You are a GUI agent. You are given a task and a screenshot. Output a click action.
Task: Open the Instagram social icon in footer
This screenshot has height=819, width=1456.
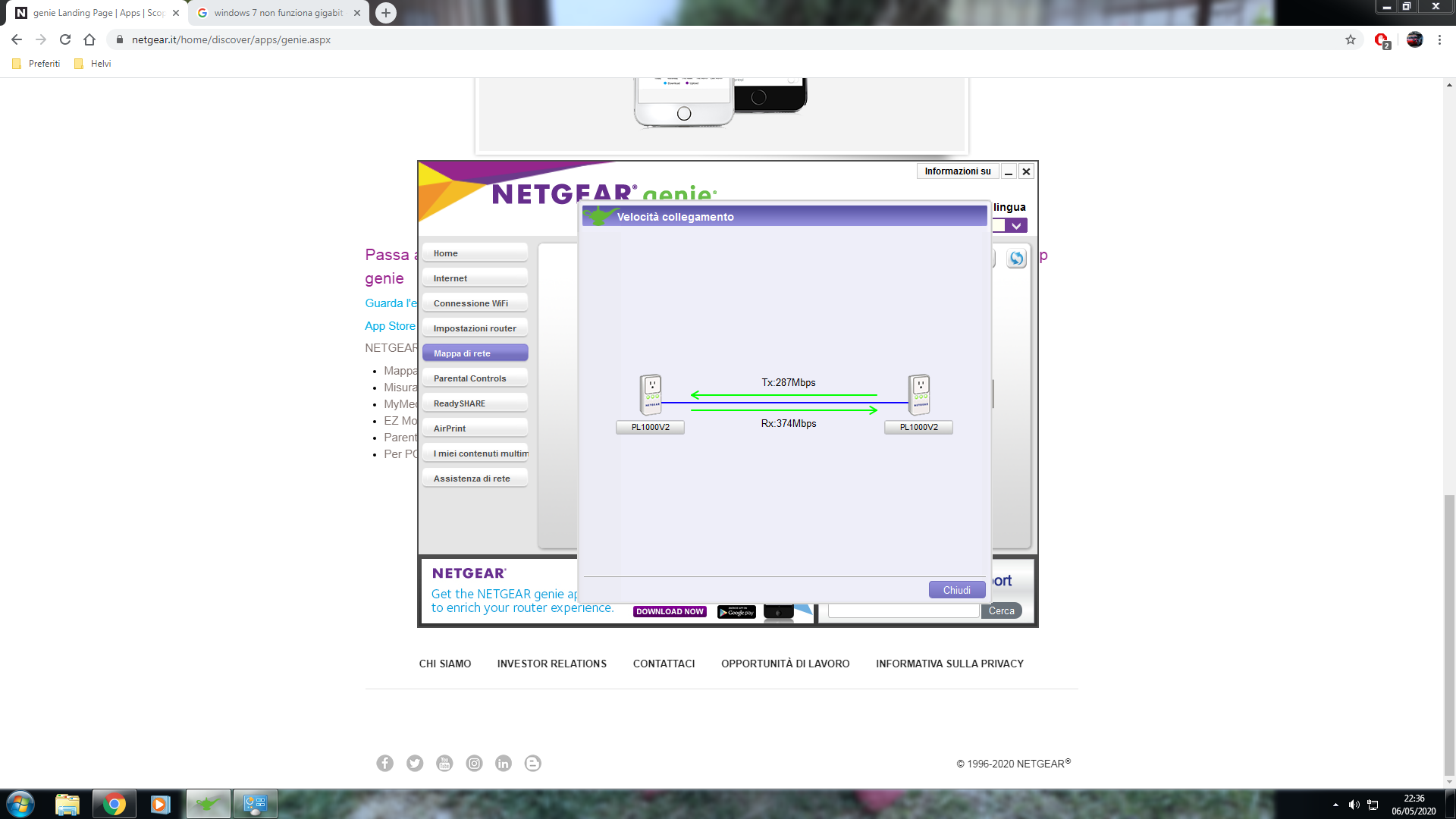tap(474, 764)
